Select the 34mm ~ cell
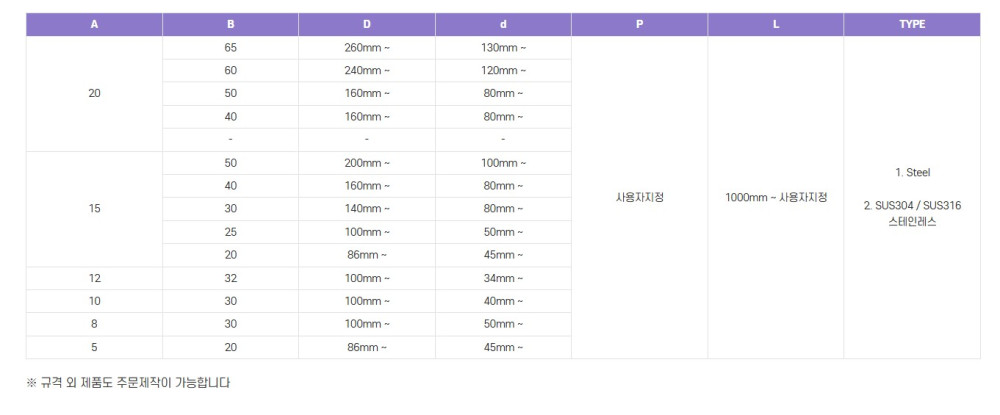Image resolution: width=1000 pixels, height=415 pixels. click(503, 278)
